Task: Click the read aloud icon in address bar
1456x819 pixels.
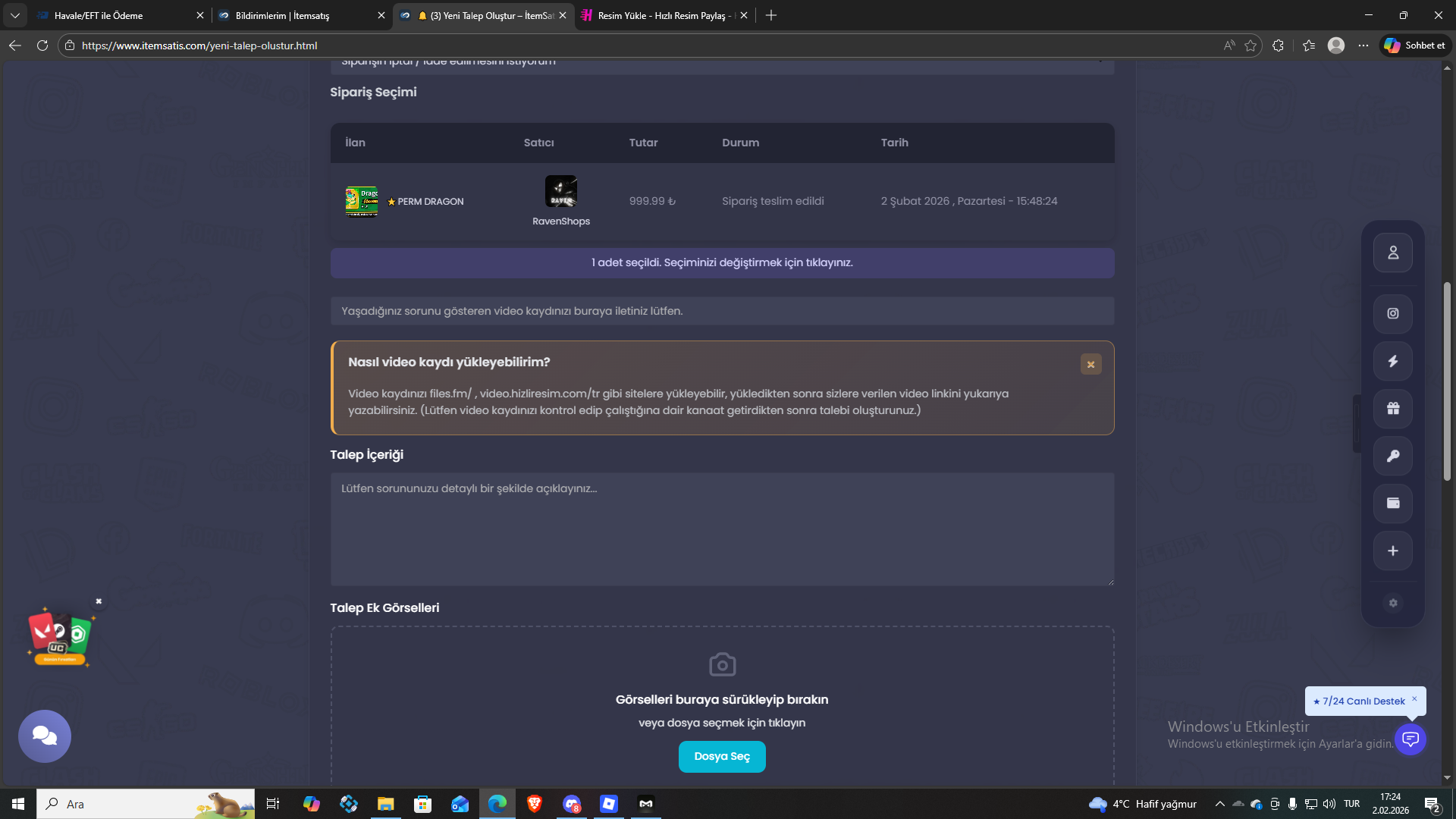Action: coord(1229,45)
